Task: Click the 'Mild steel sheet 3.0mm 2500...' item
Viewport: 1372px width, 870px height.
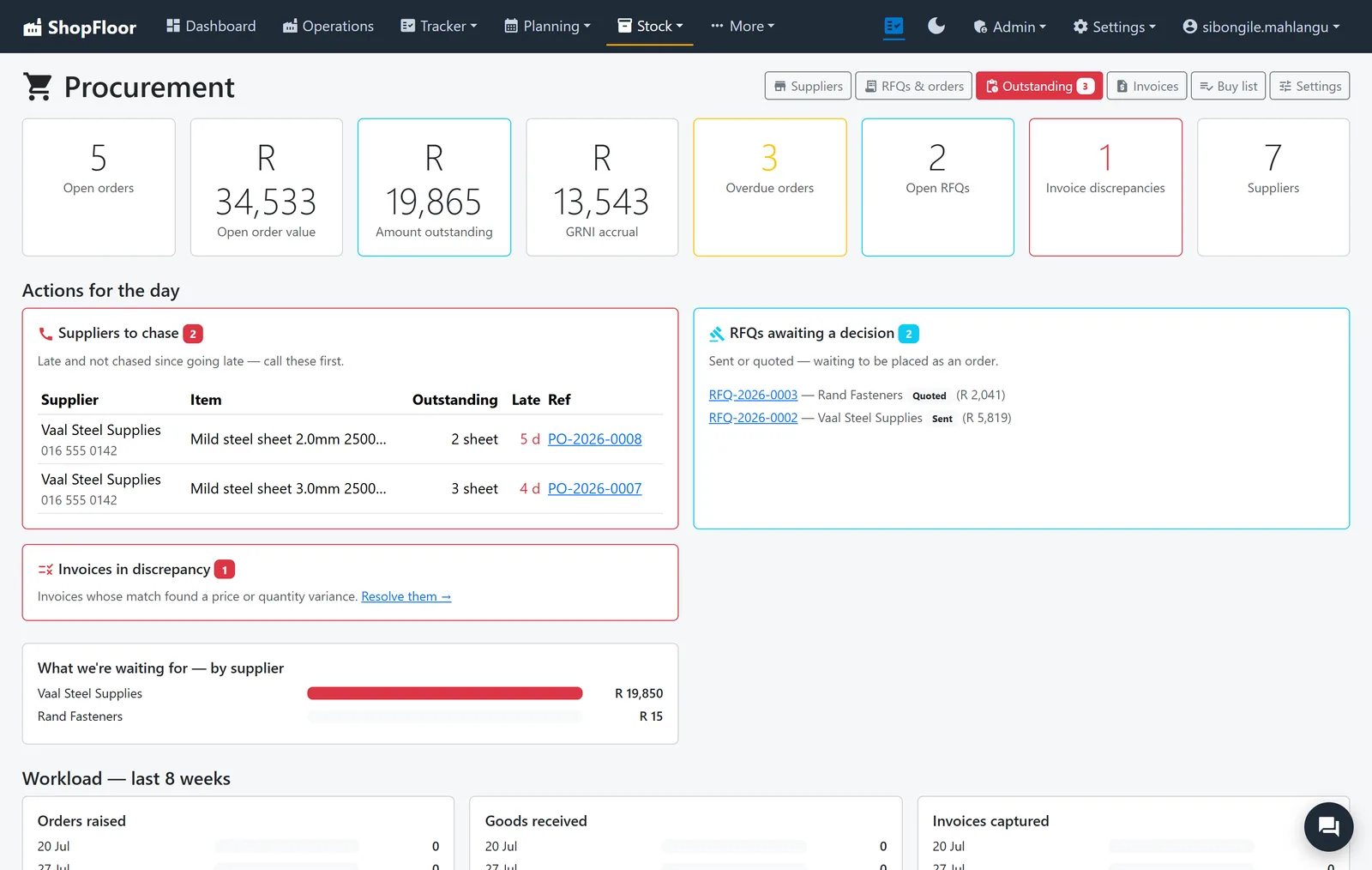Action: pos(288,489)
